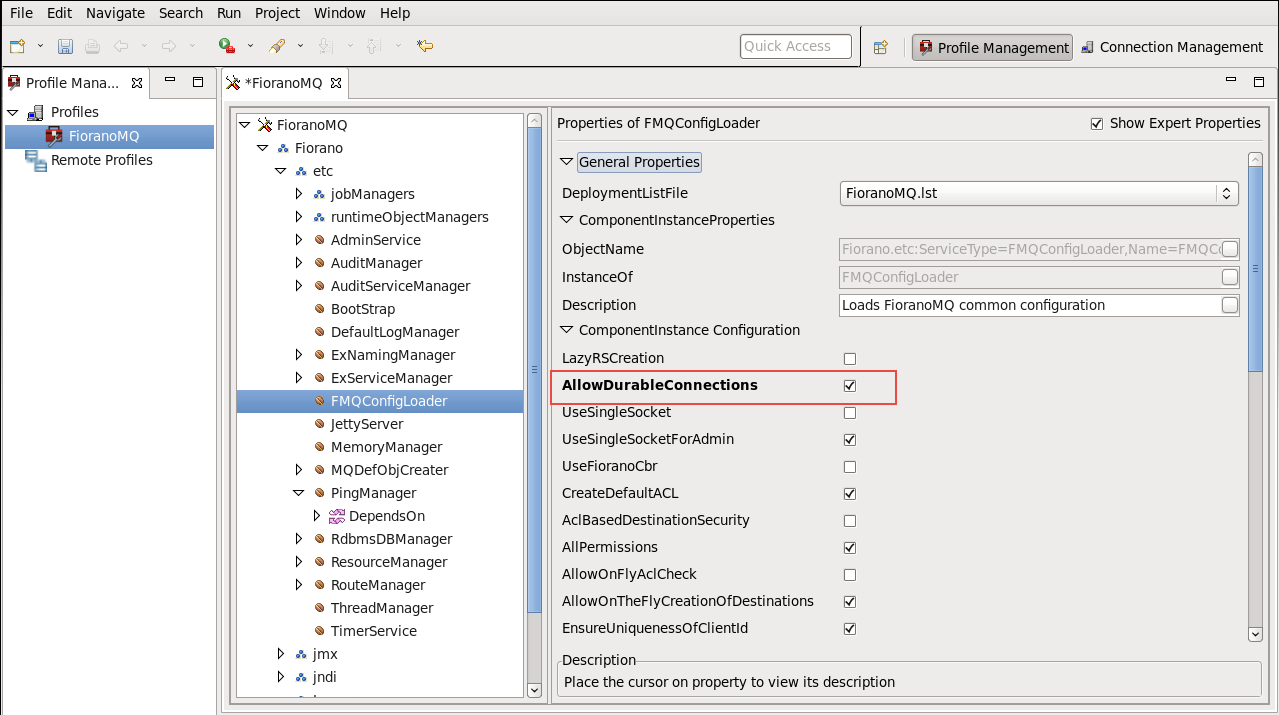Collapse the General Properties section

(567, 162)
